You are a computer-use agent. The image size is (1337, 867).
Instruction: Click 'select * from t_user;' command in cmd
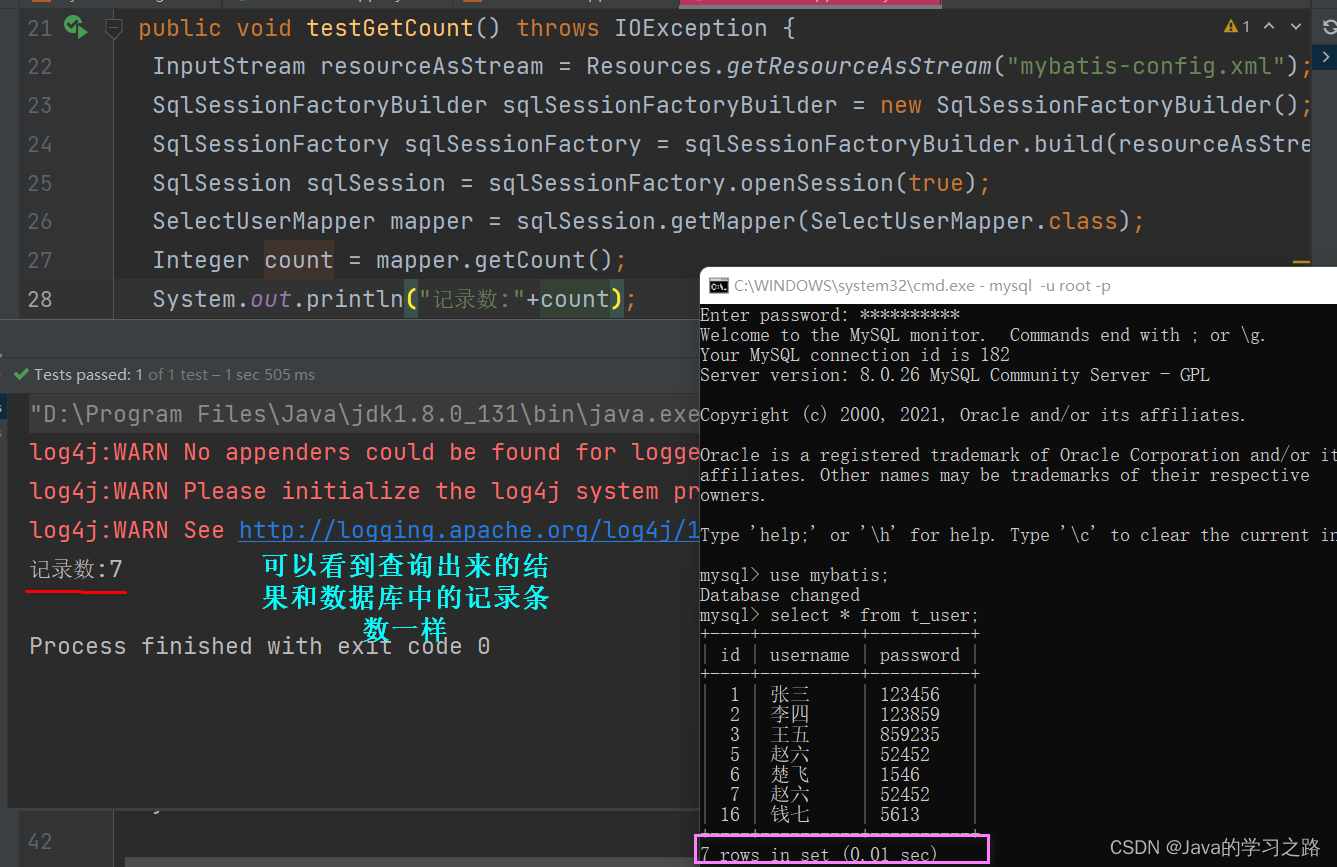tap(874, 615)
